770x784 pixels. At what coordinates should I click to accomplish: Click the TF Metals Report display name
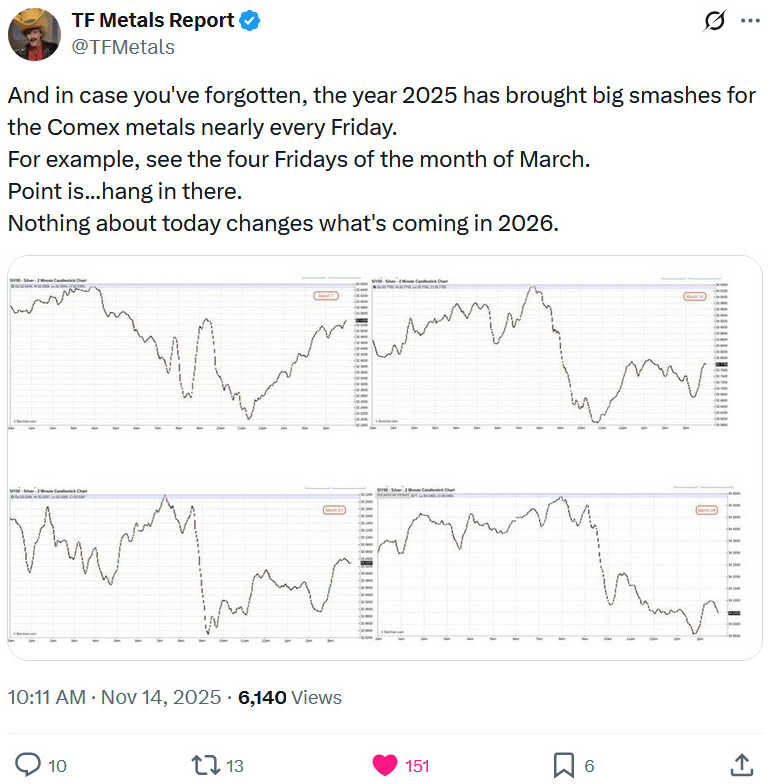click(x=153, y=21)
